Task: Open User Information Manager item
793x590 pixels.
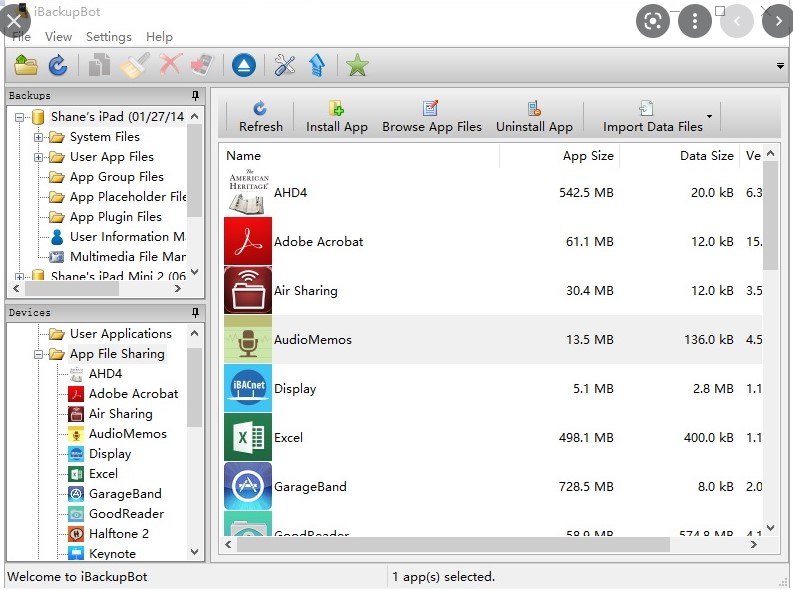Action: [x=127, y=237]
